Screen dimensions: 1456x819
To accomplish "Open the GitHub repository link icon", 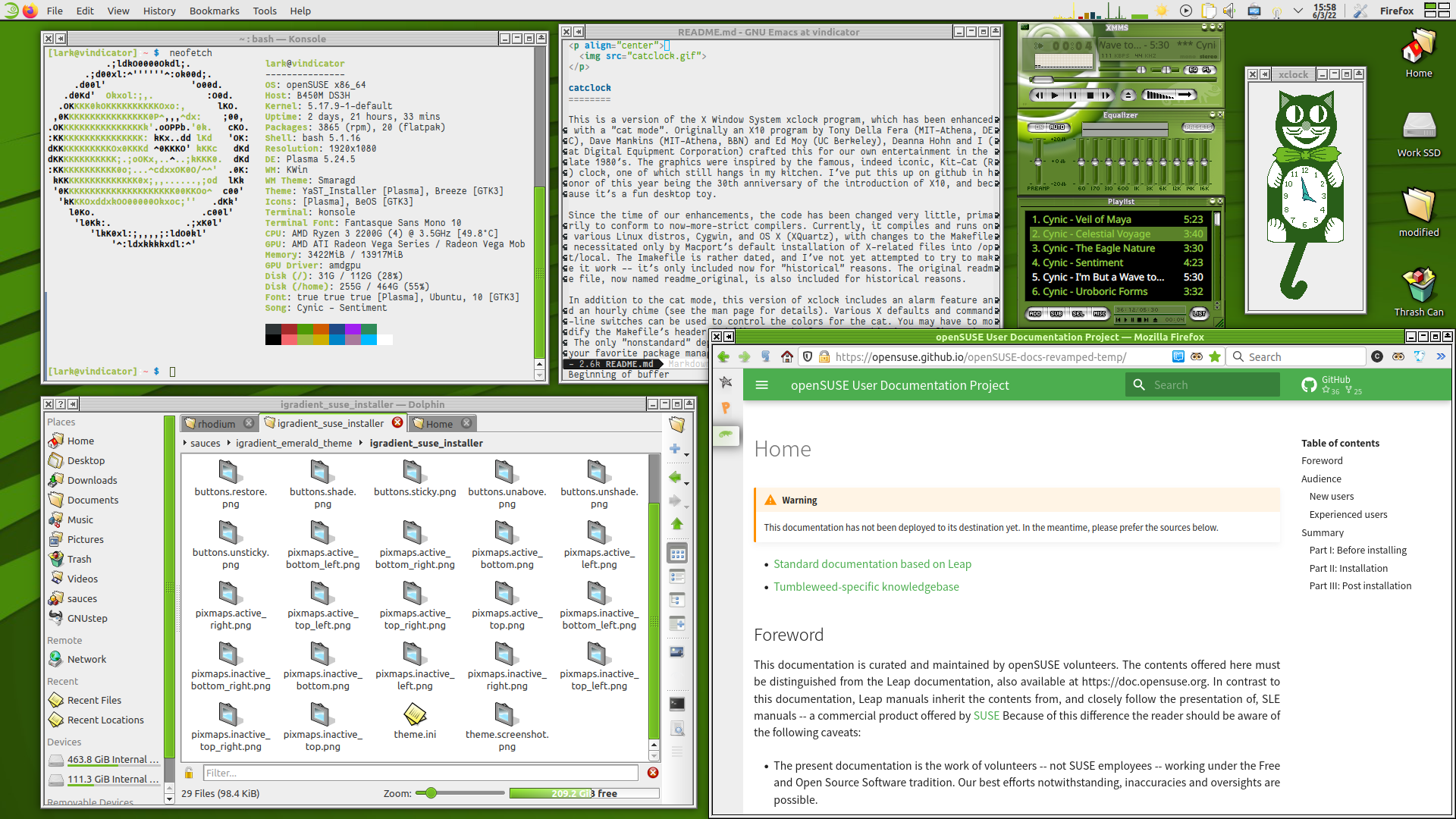I will pos(1309,385).
